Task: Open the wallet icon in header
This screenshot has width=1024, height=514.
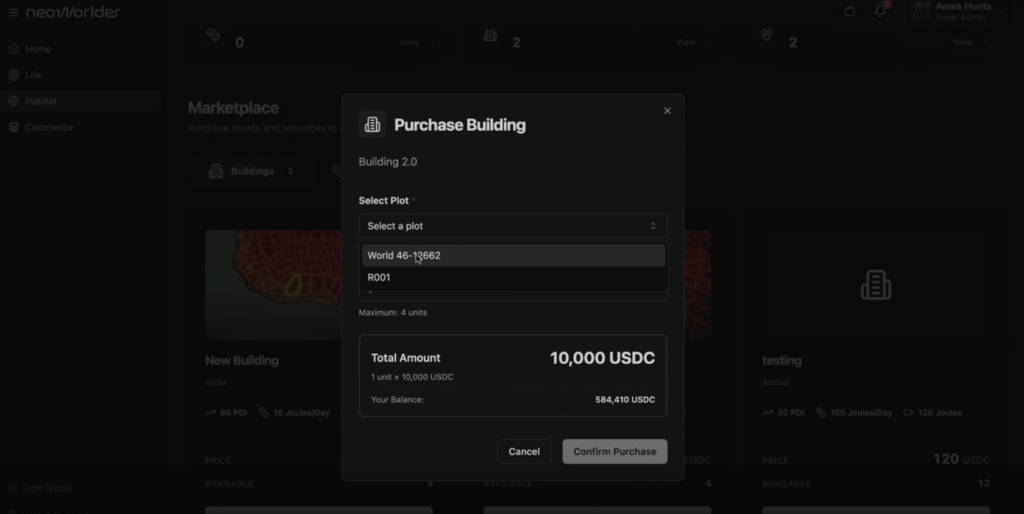Action: tap(850, 11)
